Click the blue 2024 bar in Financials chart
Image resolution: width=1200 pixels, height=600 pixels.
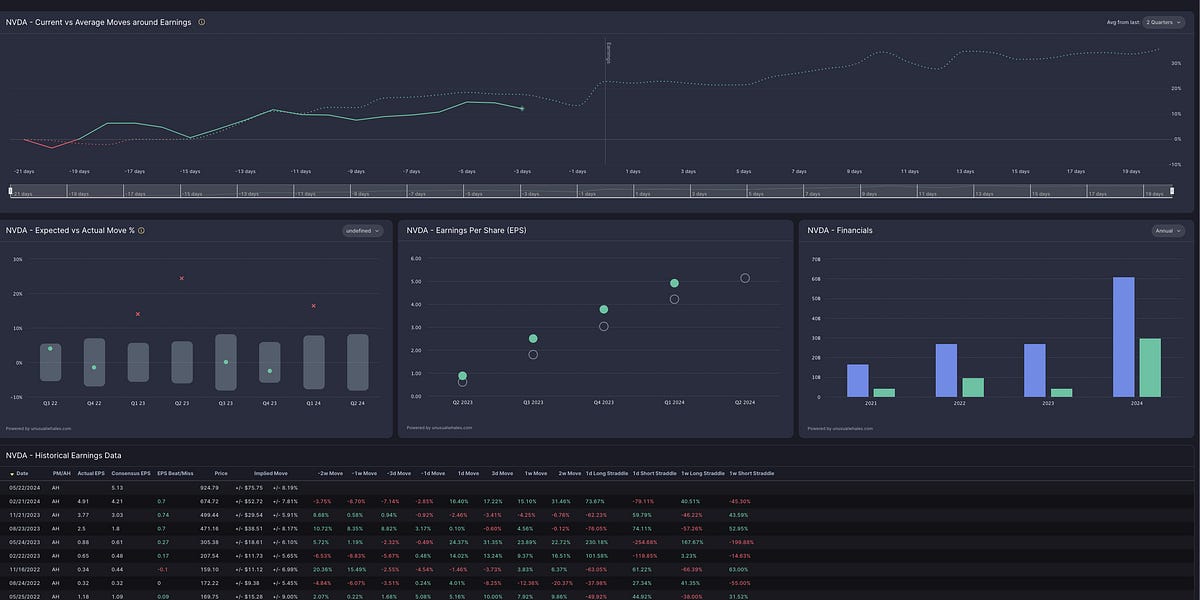pyautogui.click(x=1124, y=337)
